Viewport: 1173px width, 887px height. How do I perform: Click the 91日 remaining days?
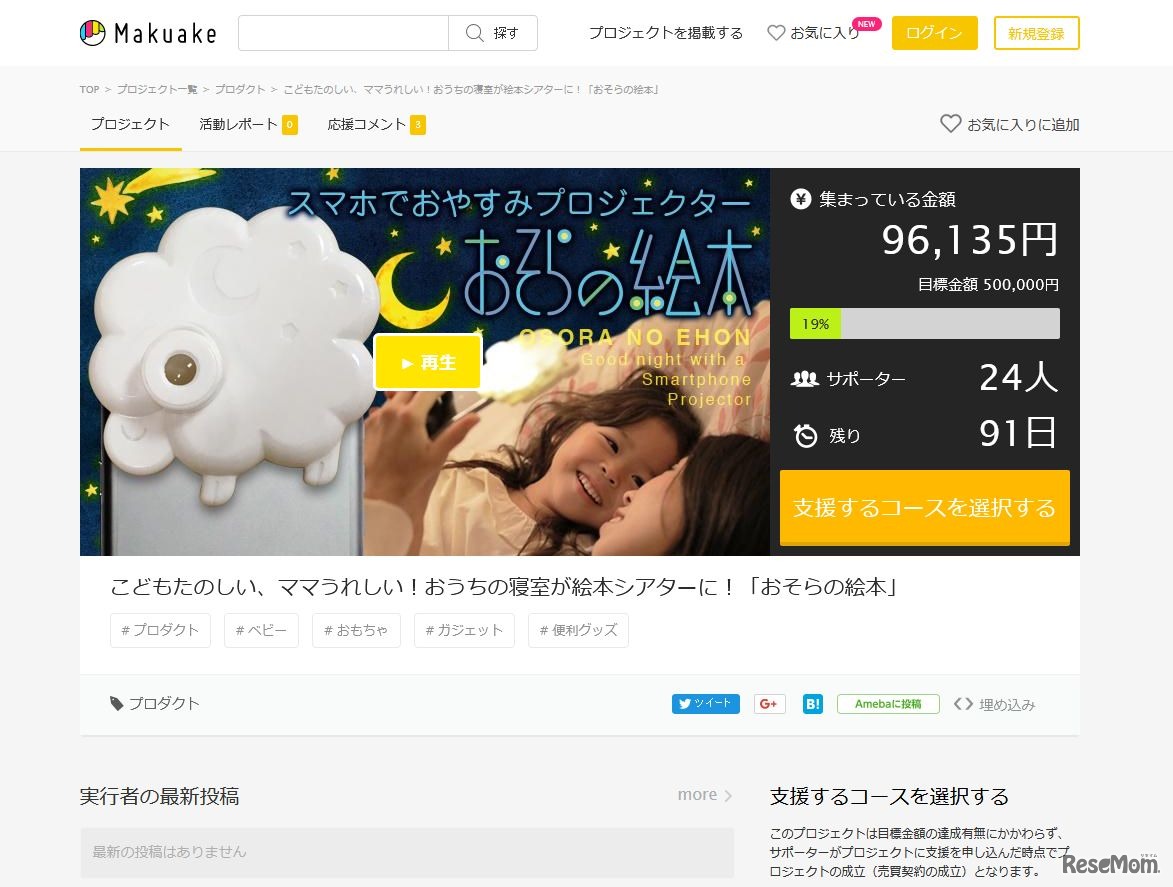tap(1018, 433)
